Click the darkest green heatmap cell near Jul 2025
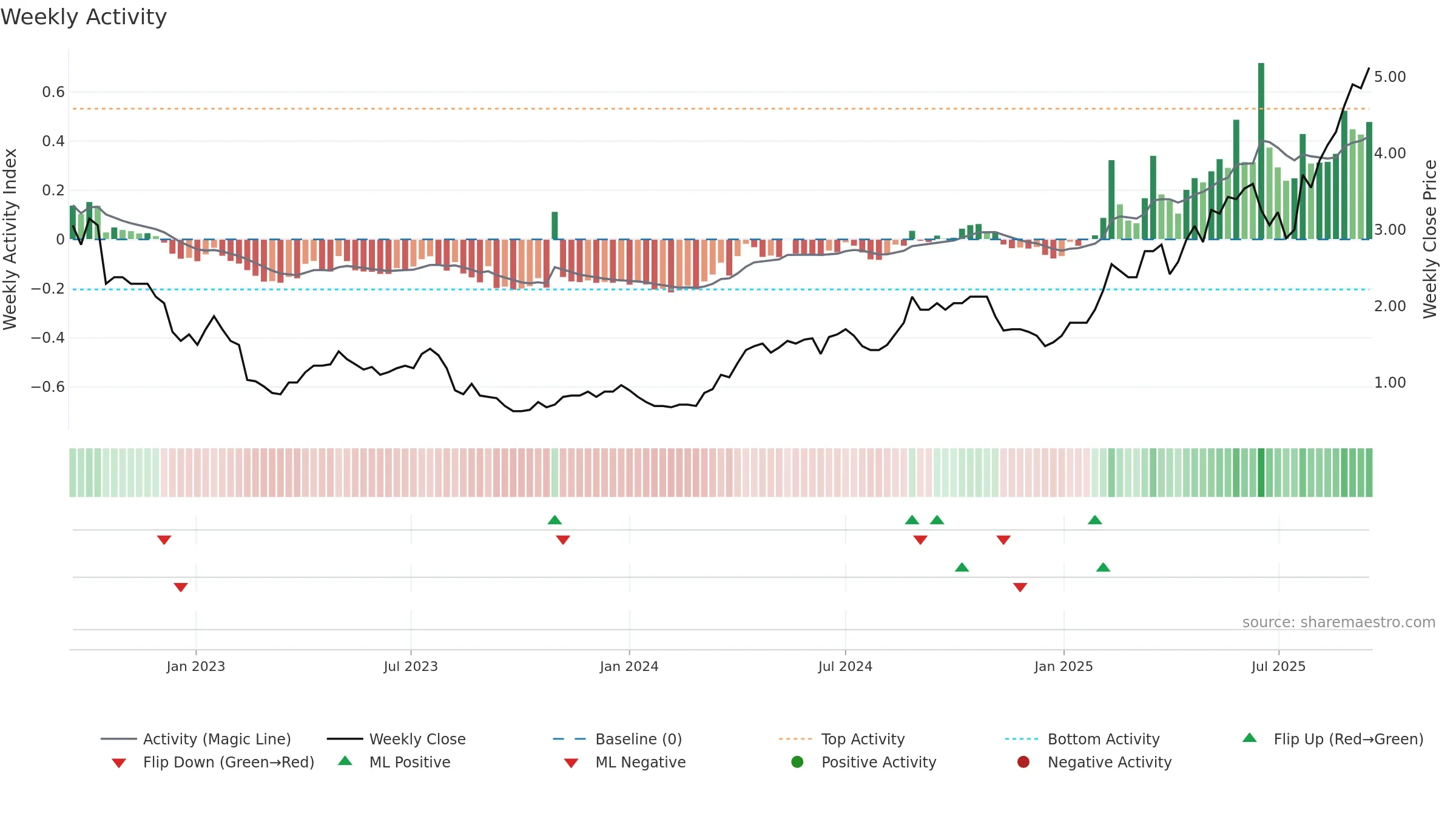The height and width of the screenshot is (819, 1456). pos(1261,473)
